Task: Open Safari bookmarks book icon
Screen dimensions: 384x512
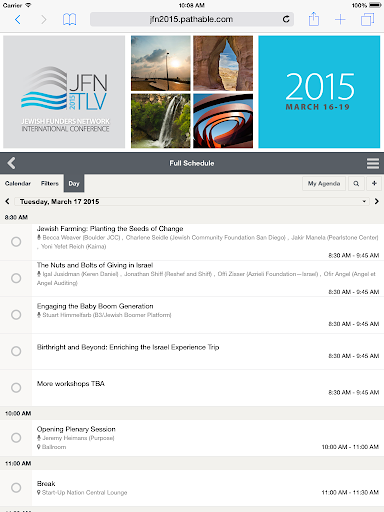Action: pos(69,20)
